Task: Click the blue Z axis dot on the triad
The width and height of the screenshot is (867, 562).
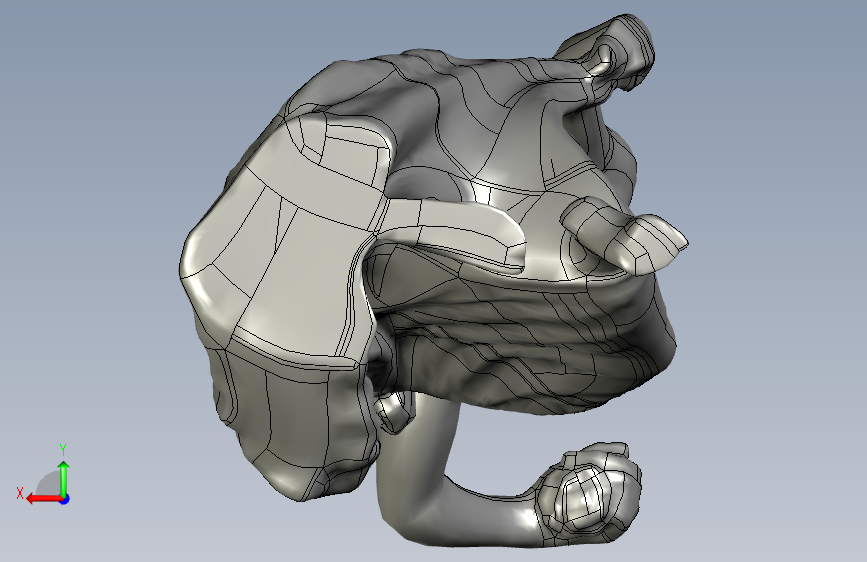Action: pyautogui.click(x=65, y=499)
